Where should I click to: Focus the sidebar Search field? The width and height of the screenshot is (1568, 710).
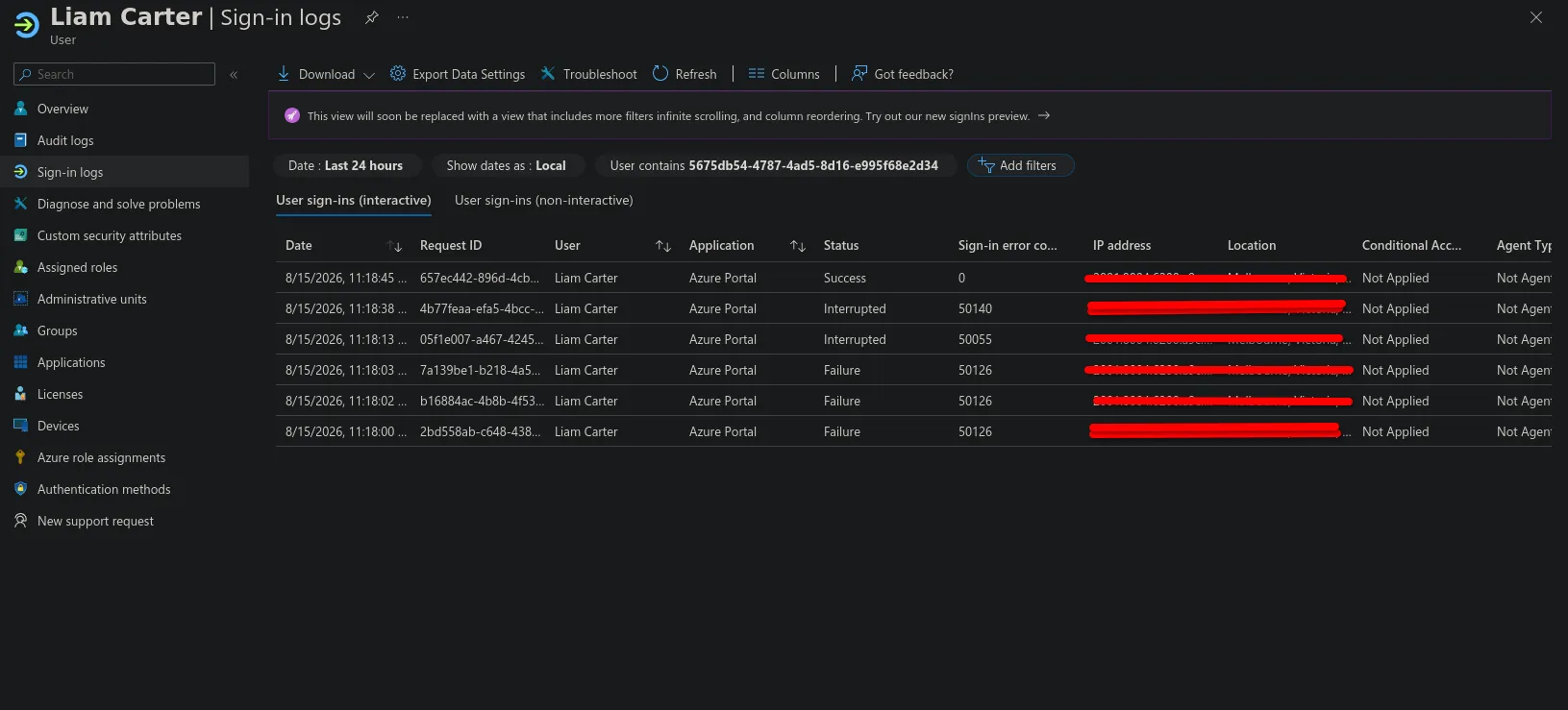point(114,74)
